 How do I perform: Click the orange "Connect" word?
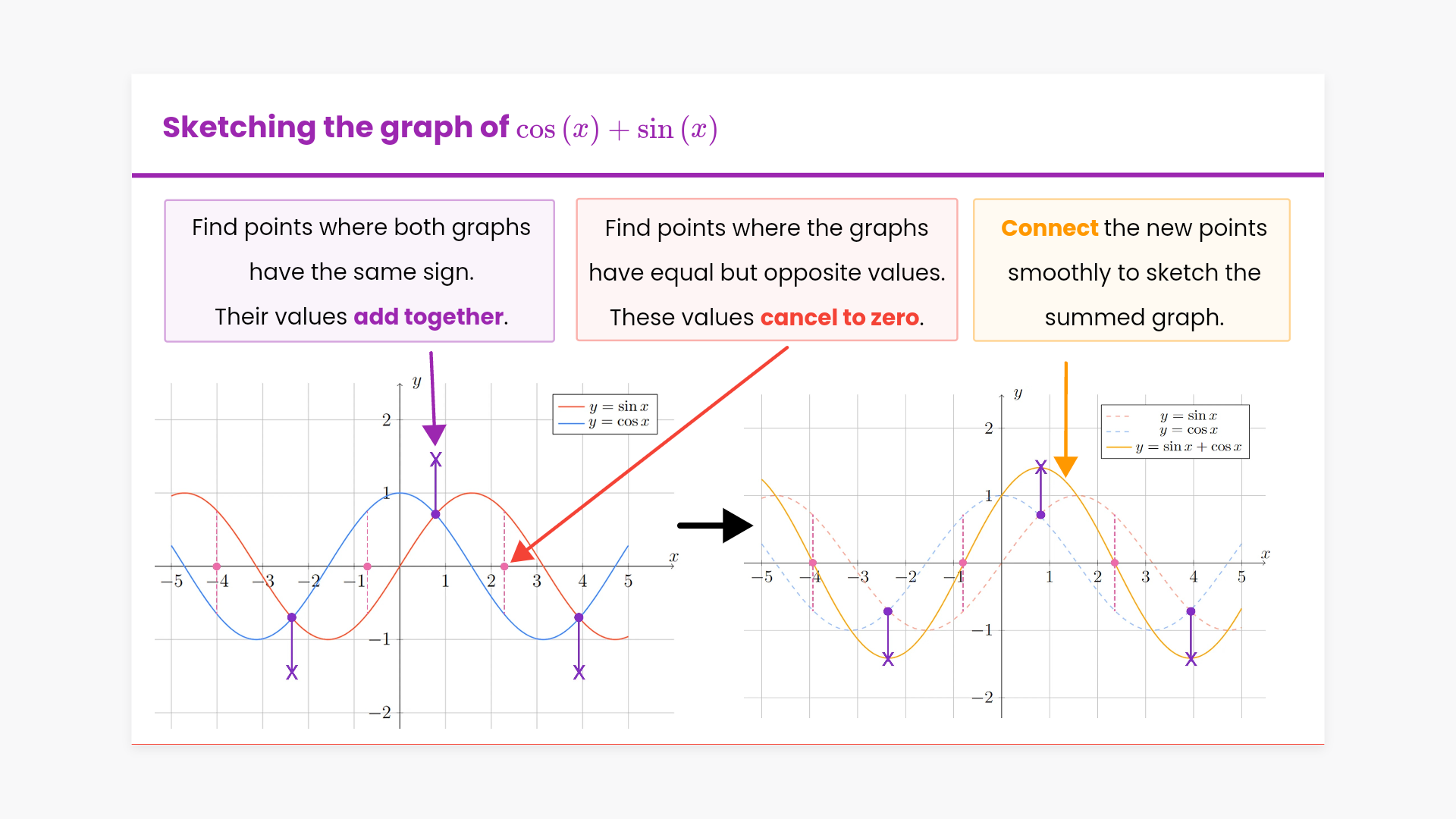[1049, 227]
